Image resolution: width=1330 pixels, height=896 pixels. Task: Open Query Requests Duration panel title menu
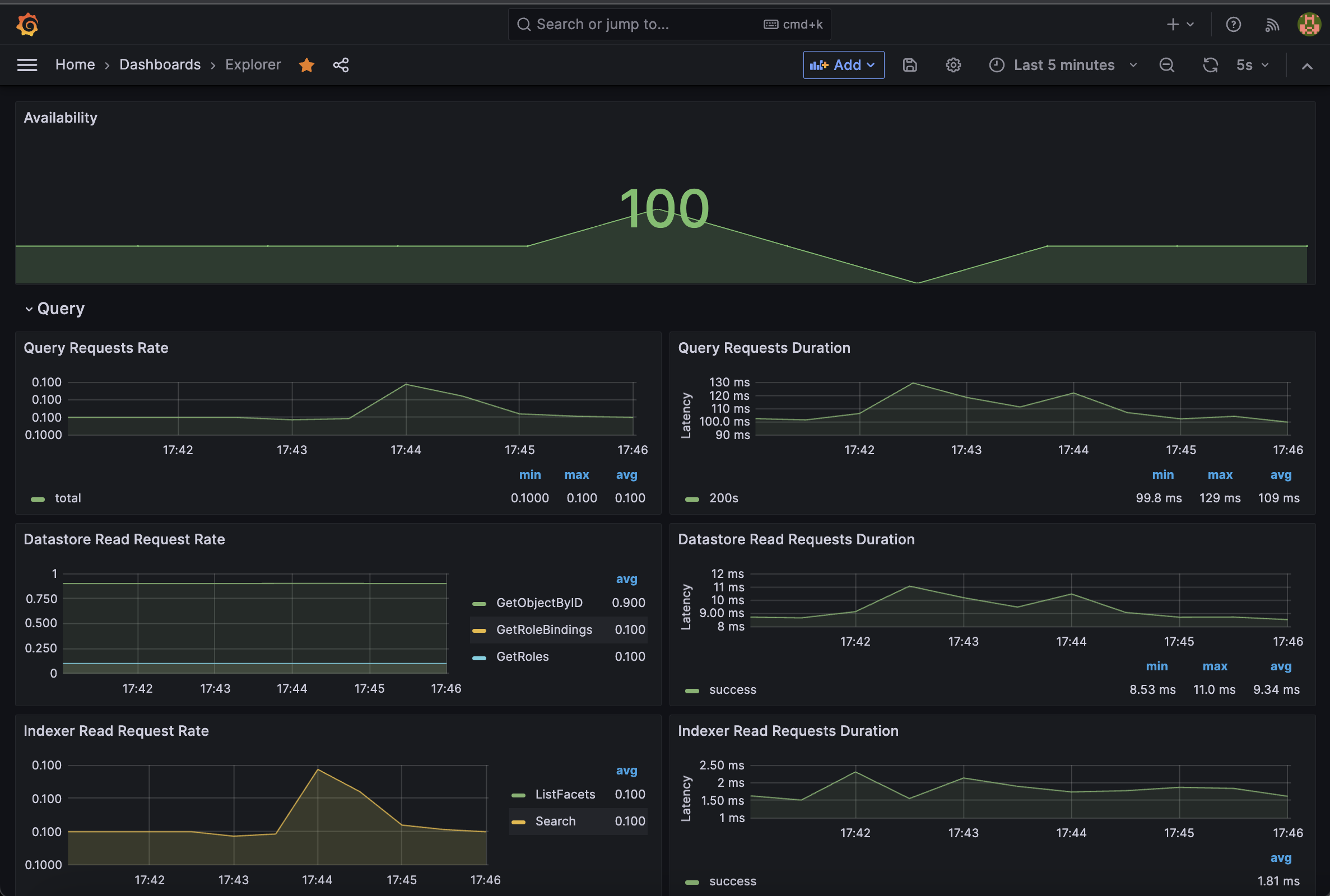tap(764, 348)
